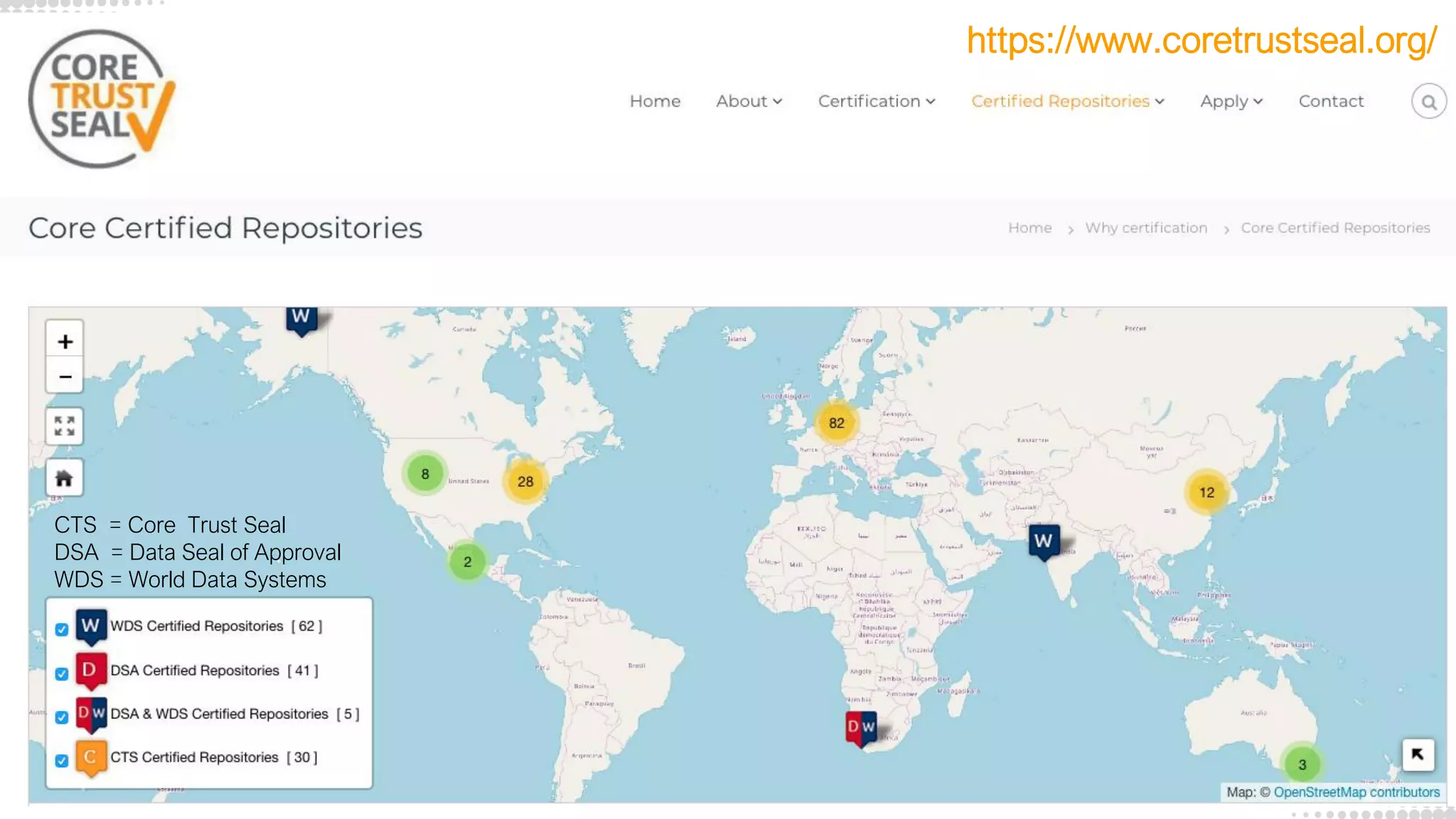Uncheck DSA Certified Repositories checkbox

(x=62, y=673)
